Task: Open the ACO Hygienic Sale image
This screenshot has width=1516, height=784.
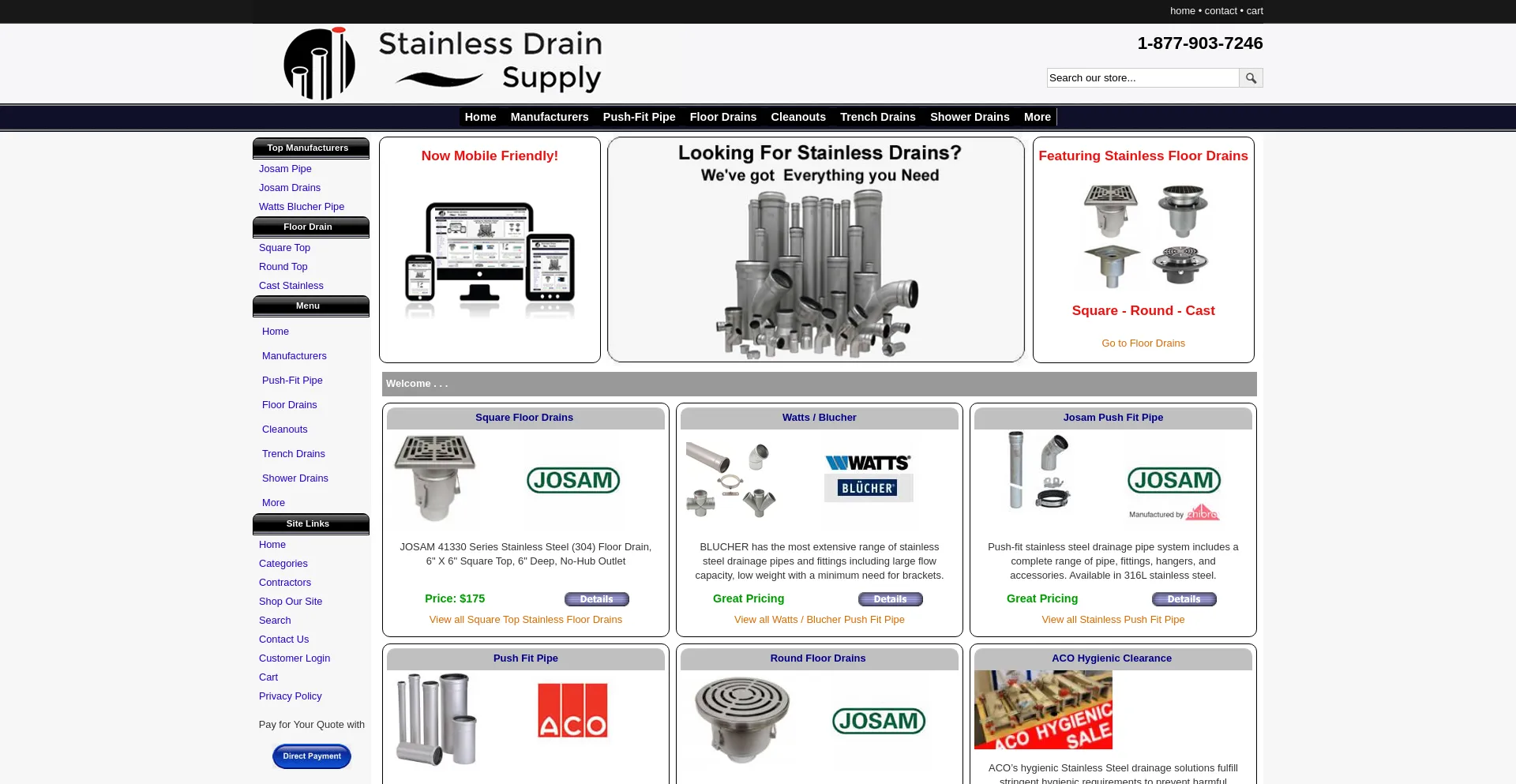Action: coord(1043,710)
